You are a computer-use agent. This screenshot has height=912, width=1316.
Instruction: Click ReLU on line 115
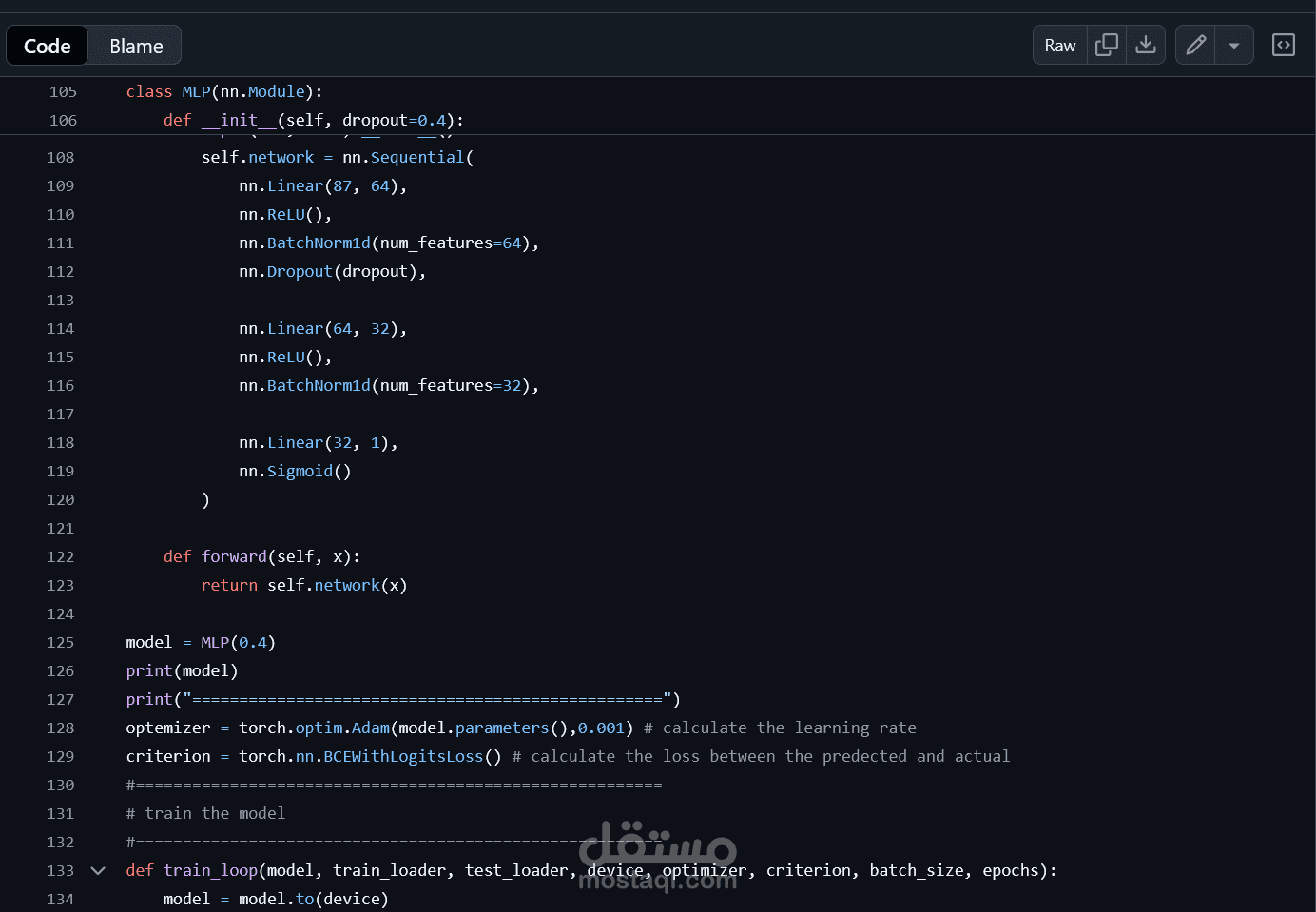(285, 357)
